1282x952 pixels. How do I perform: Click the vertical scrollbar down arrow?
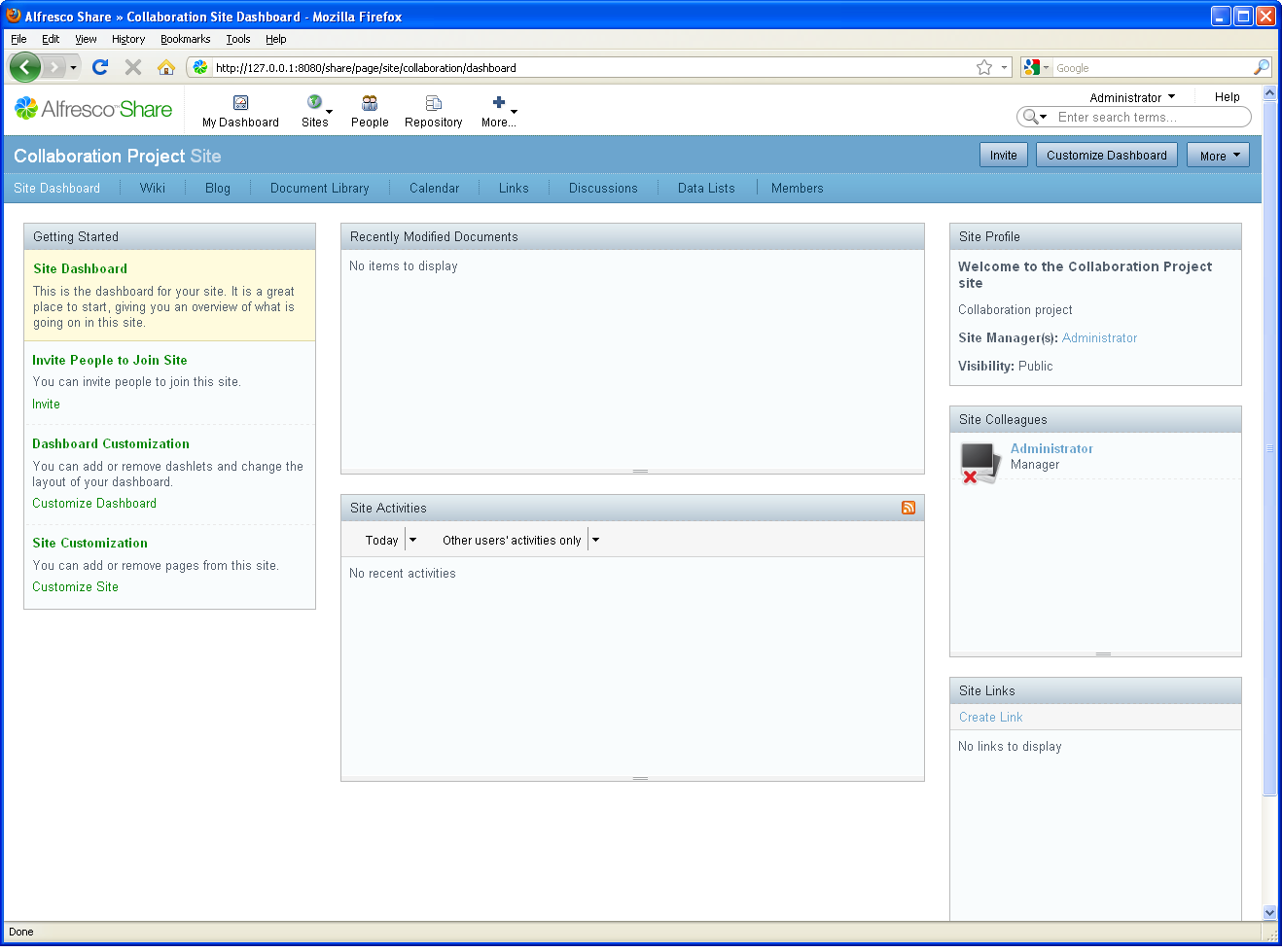[1269, 913]
